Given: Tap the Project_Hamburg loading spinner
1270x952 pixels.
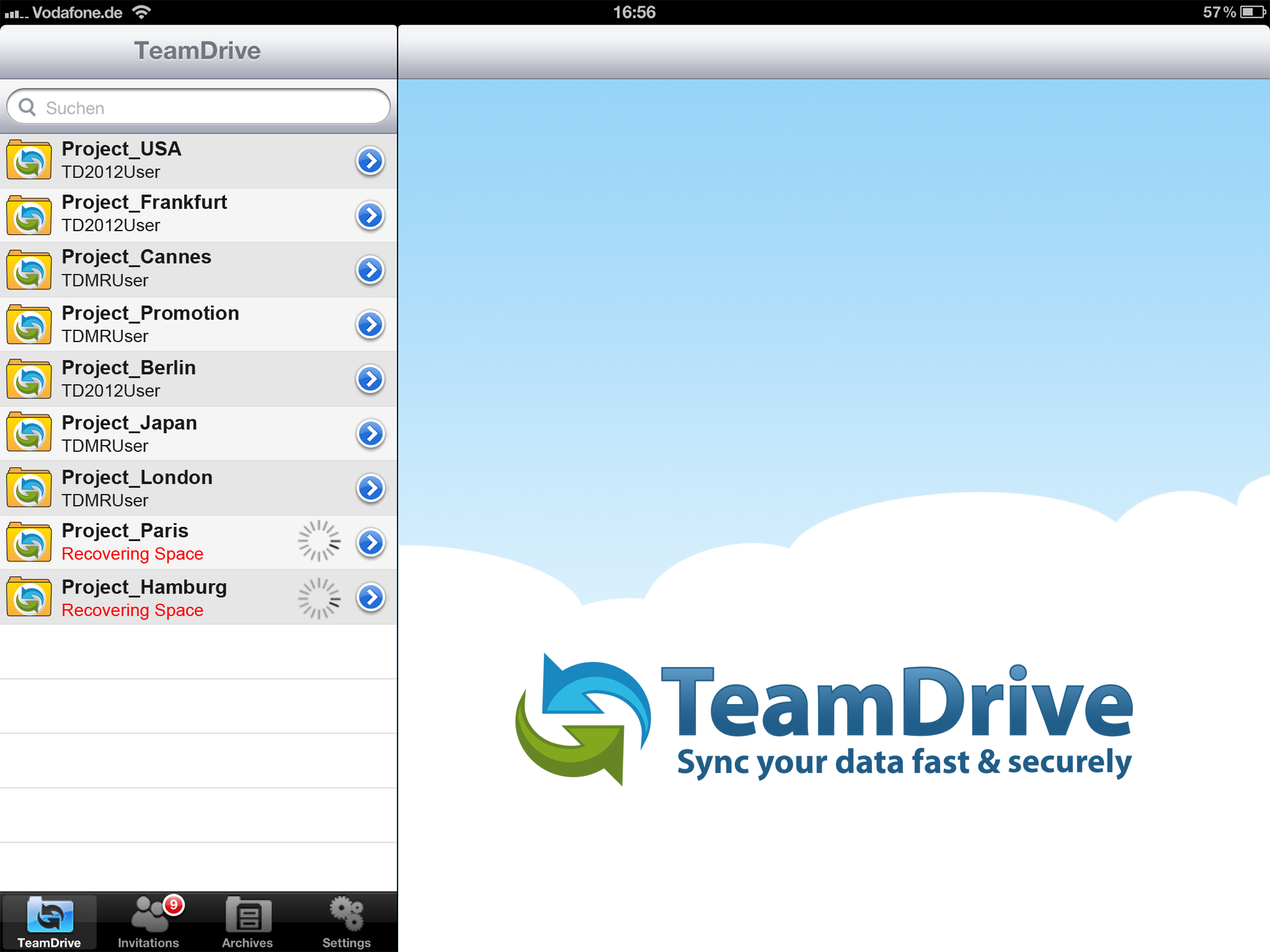Looking at the screenshot, I should click(x=319, y=598).
